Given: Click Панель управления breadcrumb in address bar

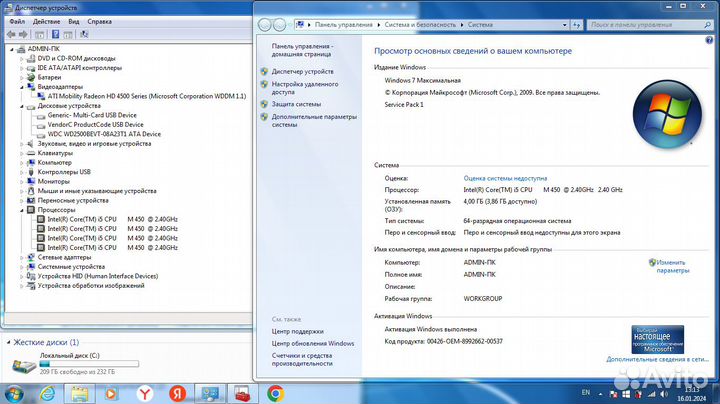Looking at the screenshot, I should click(343, 25).
